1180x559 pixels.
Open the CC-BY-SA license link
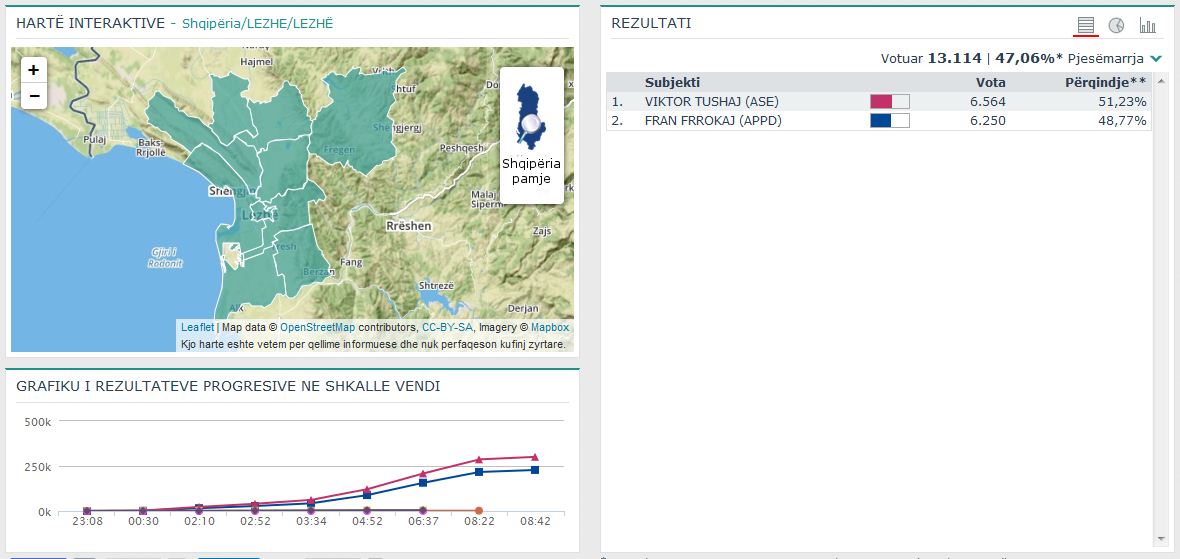(x=446, y=327)
